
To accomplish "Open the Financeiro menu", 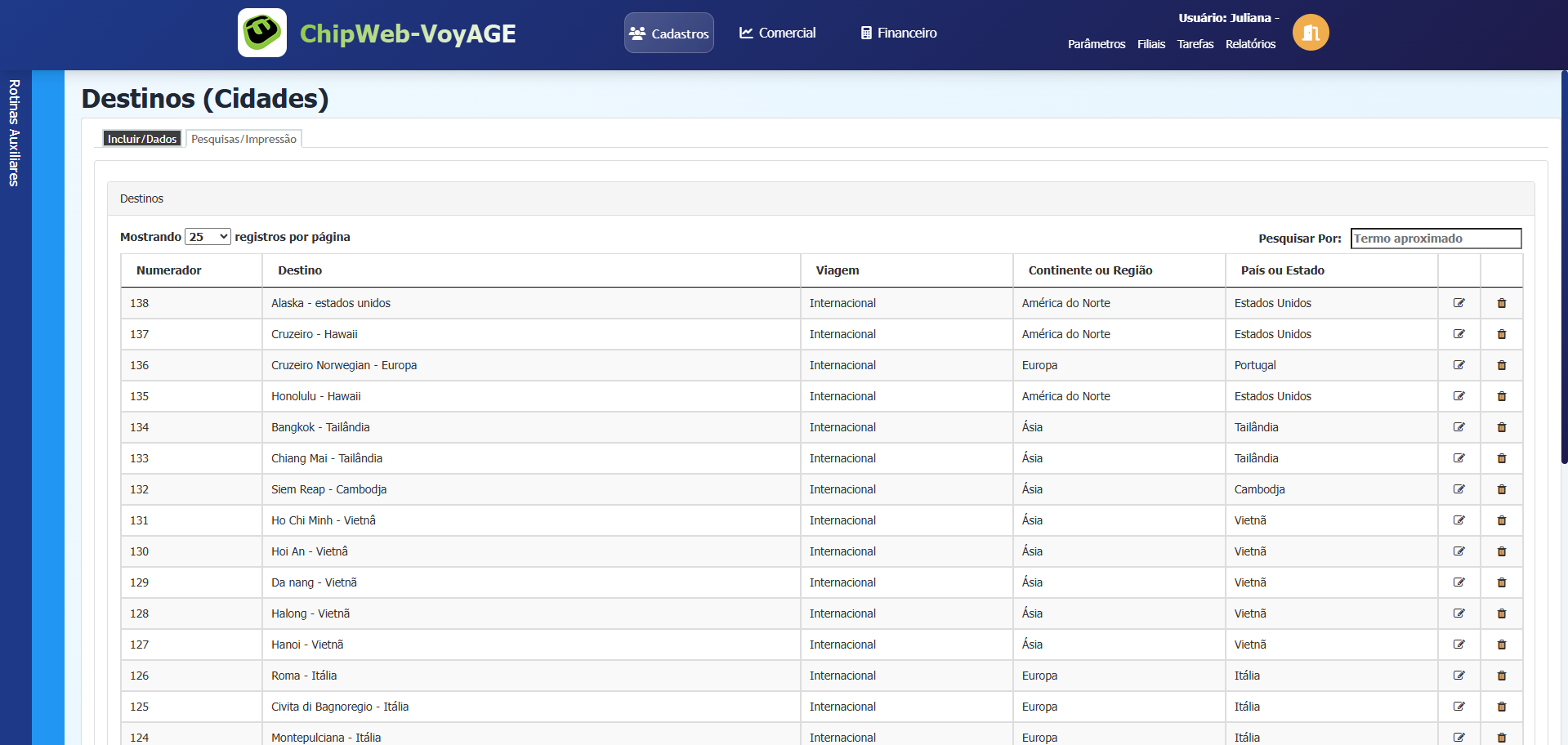I will pyautogui.click(x=898, y=33).
